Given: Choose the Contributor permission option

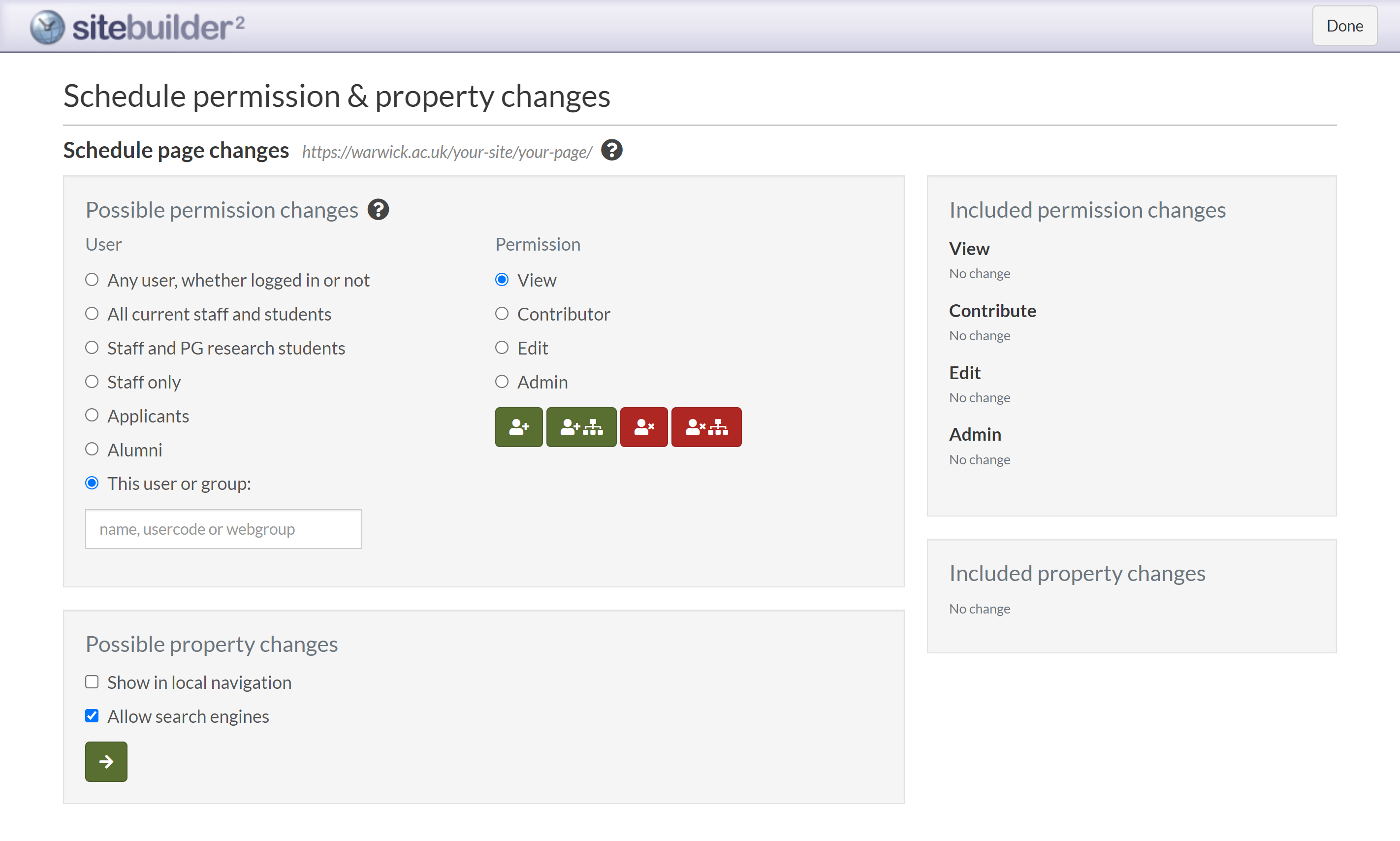Looking at the screenshot, I should (x=502, y=313).
